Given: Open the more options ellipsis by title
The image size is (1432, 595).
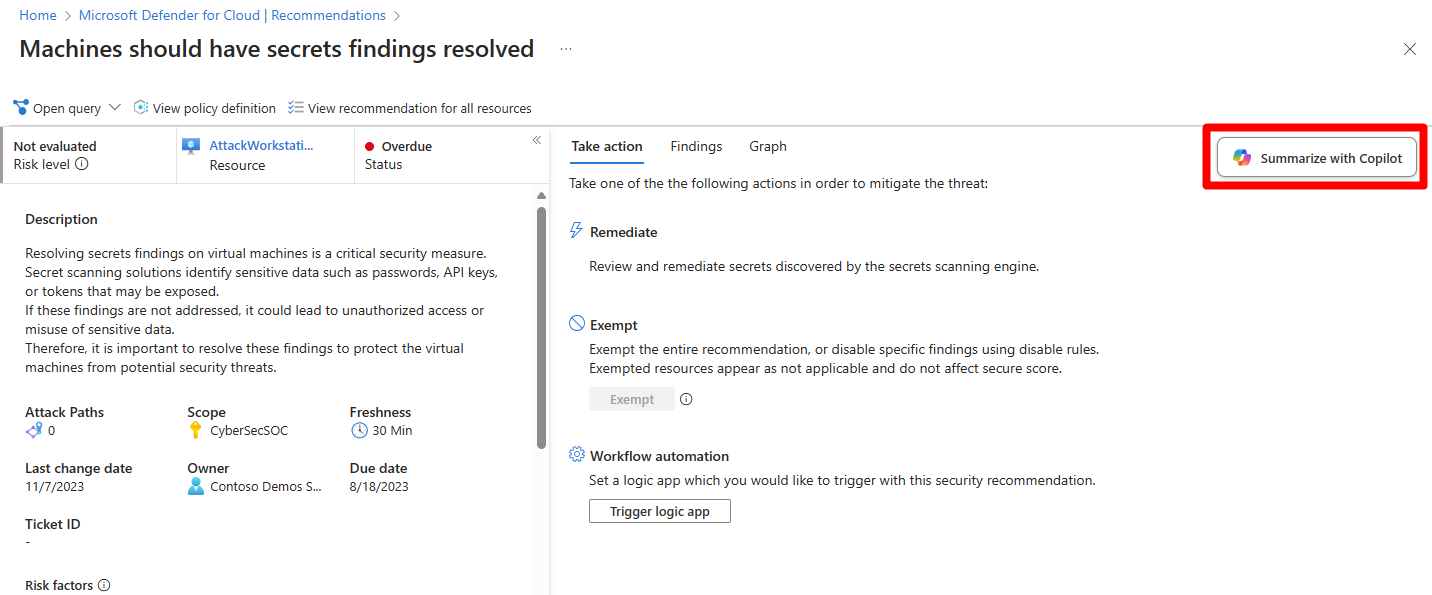Looking at the screenshot, I should (x=566, y=49).
